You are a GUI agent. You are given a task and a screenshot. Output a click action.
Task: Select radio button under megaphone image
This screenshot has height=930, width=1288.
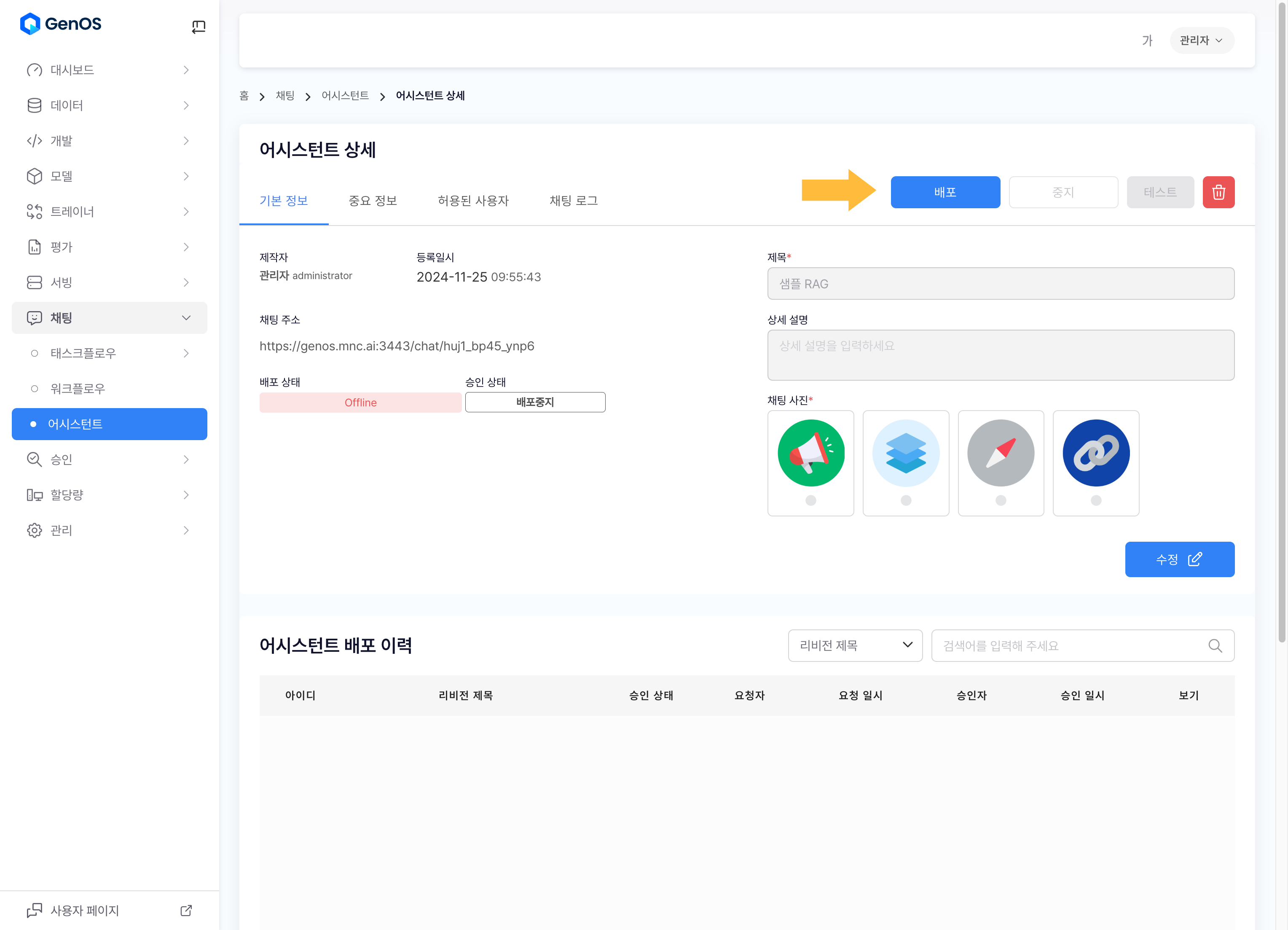pyautogui.click(x=810, y=500)
